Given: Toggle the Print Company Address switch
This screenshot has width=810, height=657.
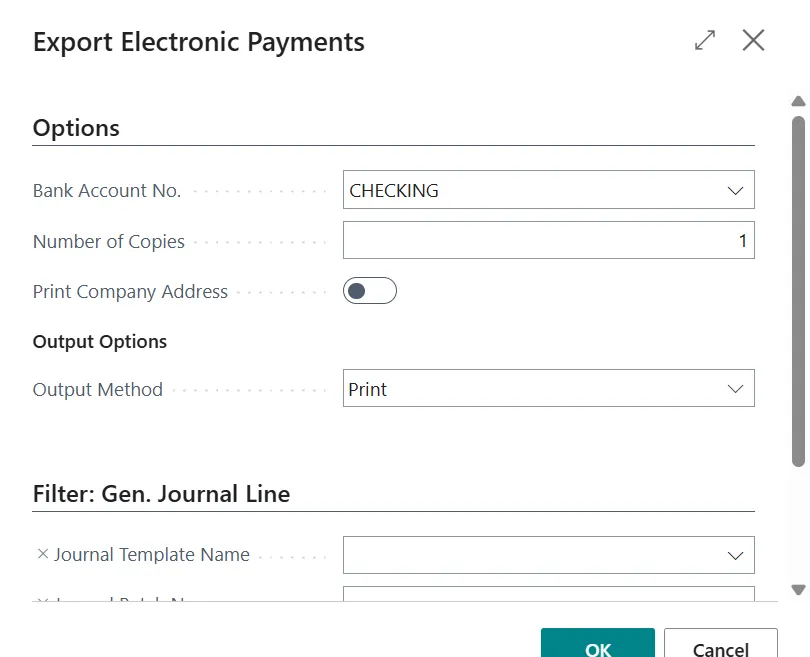Looking at the screenshot, I should click(370, 291).
